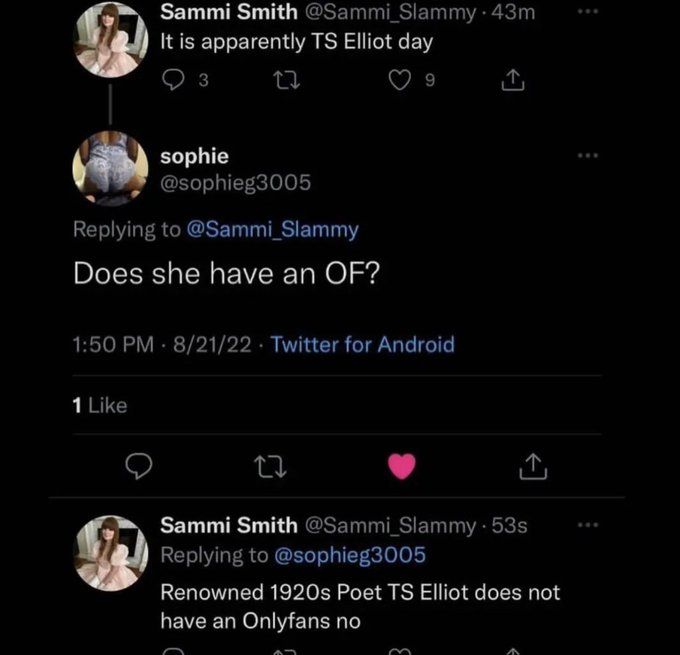Image resolution: width=680 pixels, height=655 pixels.
Task: Open the @sophieg3005 mention link
Action: (349, 554)
